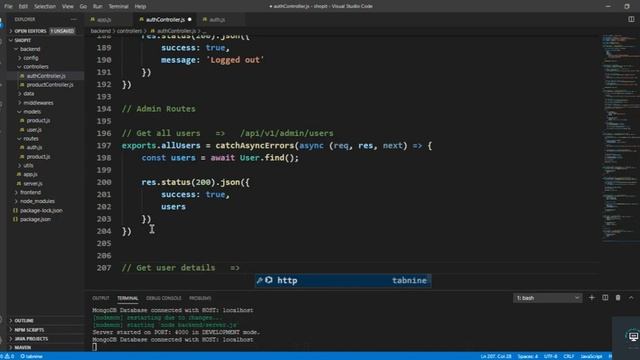Open authController.js in the explorer tree
The height and width of the screenshot is (360, 640).
[x=46, y=76]
